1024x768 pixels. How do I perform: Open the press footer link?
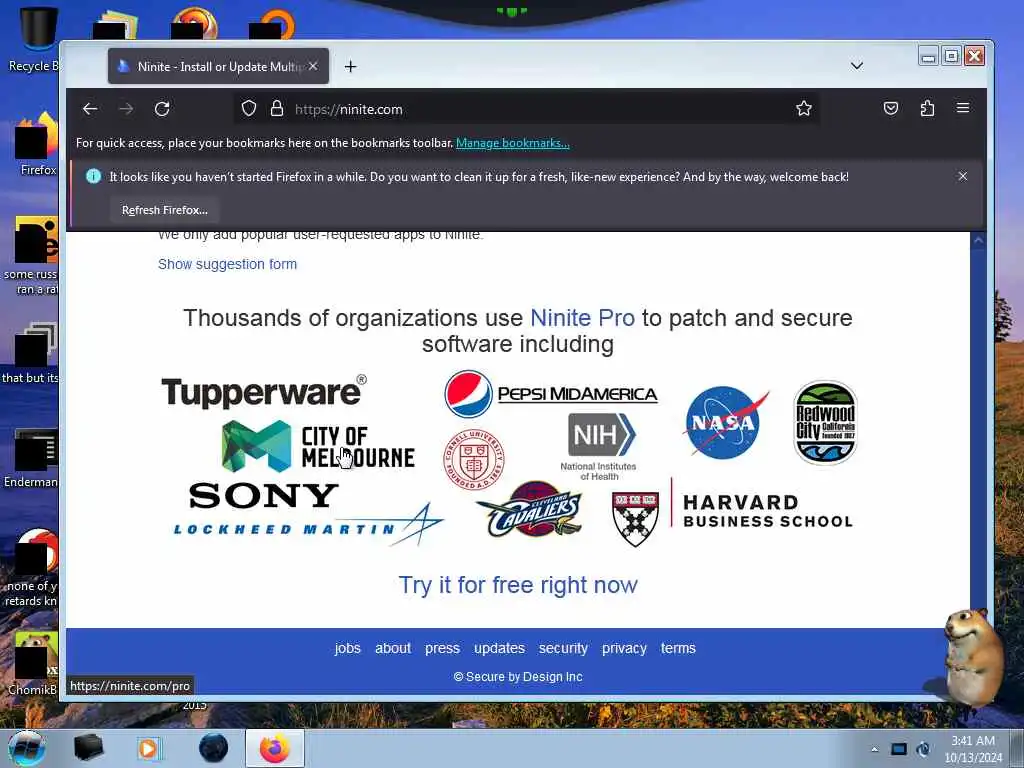click(x=442, y=648)
